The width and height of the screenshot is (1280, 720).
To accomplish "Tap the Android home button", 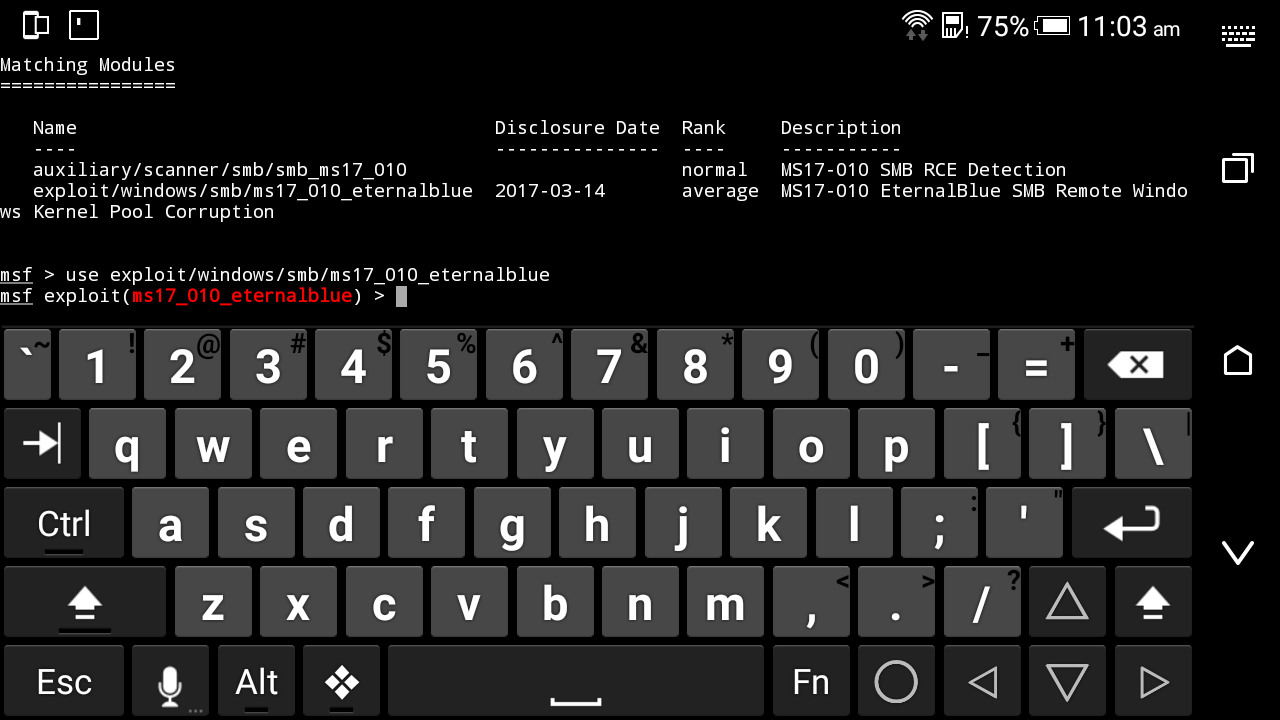I will (x=1238, y=360).
